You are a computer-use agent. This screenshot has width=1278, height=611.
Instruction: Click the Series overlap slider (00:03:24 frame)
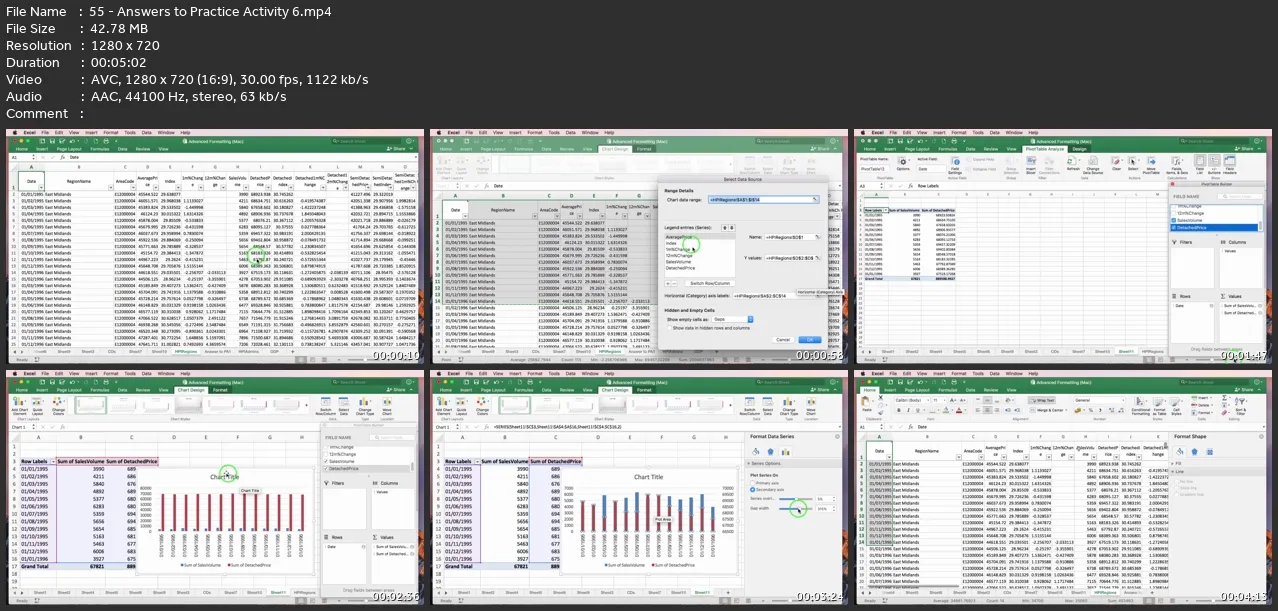click(x=795, y=499)
